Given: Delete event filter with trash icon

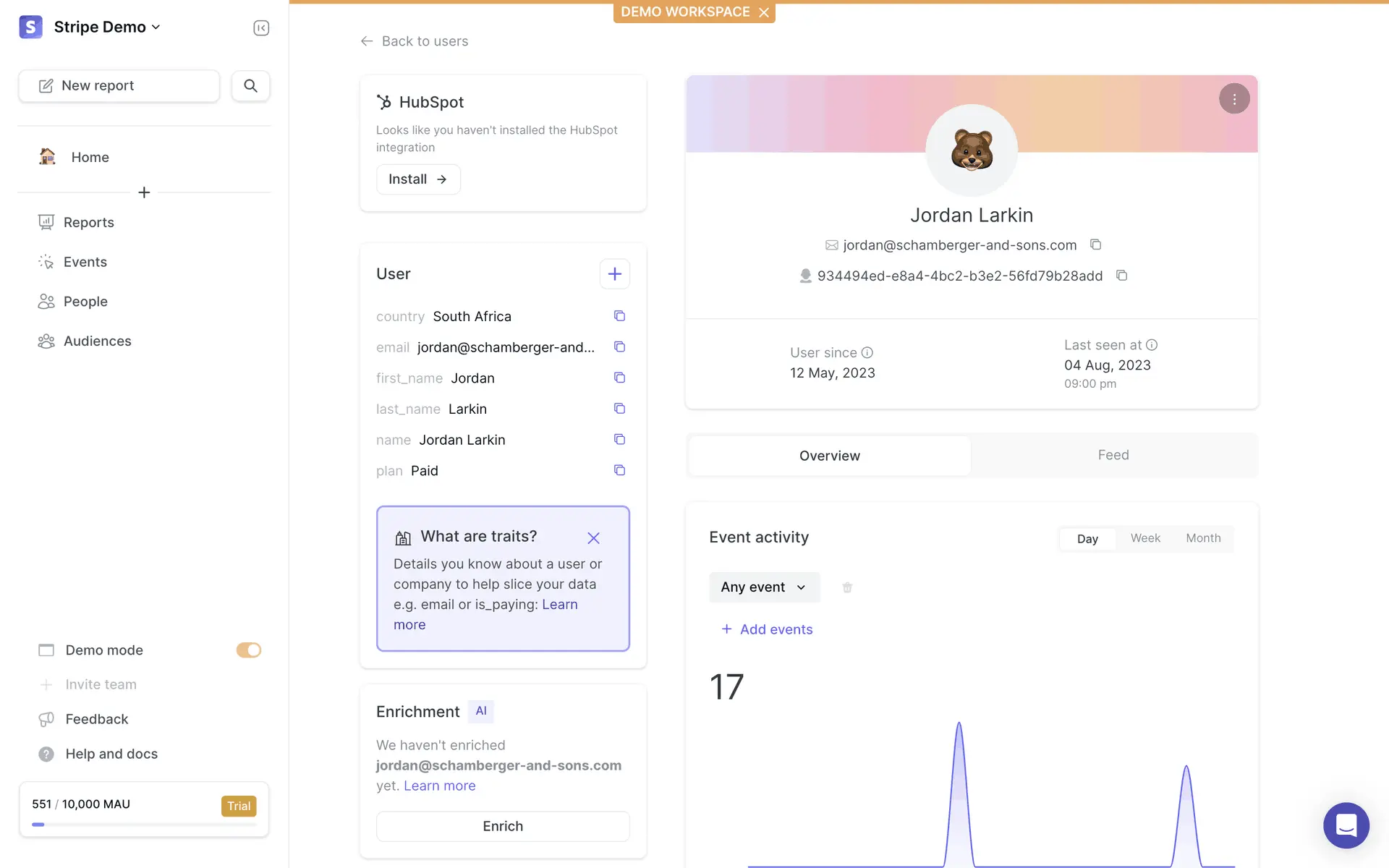Looking at the screenshot, I should pyautogui.click(x=847, y=587).
